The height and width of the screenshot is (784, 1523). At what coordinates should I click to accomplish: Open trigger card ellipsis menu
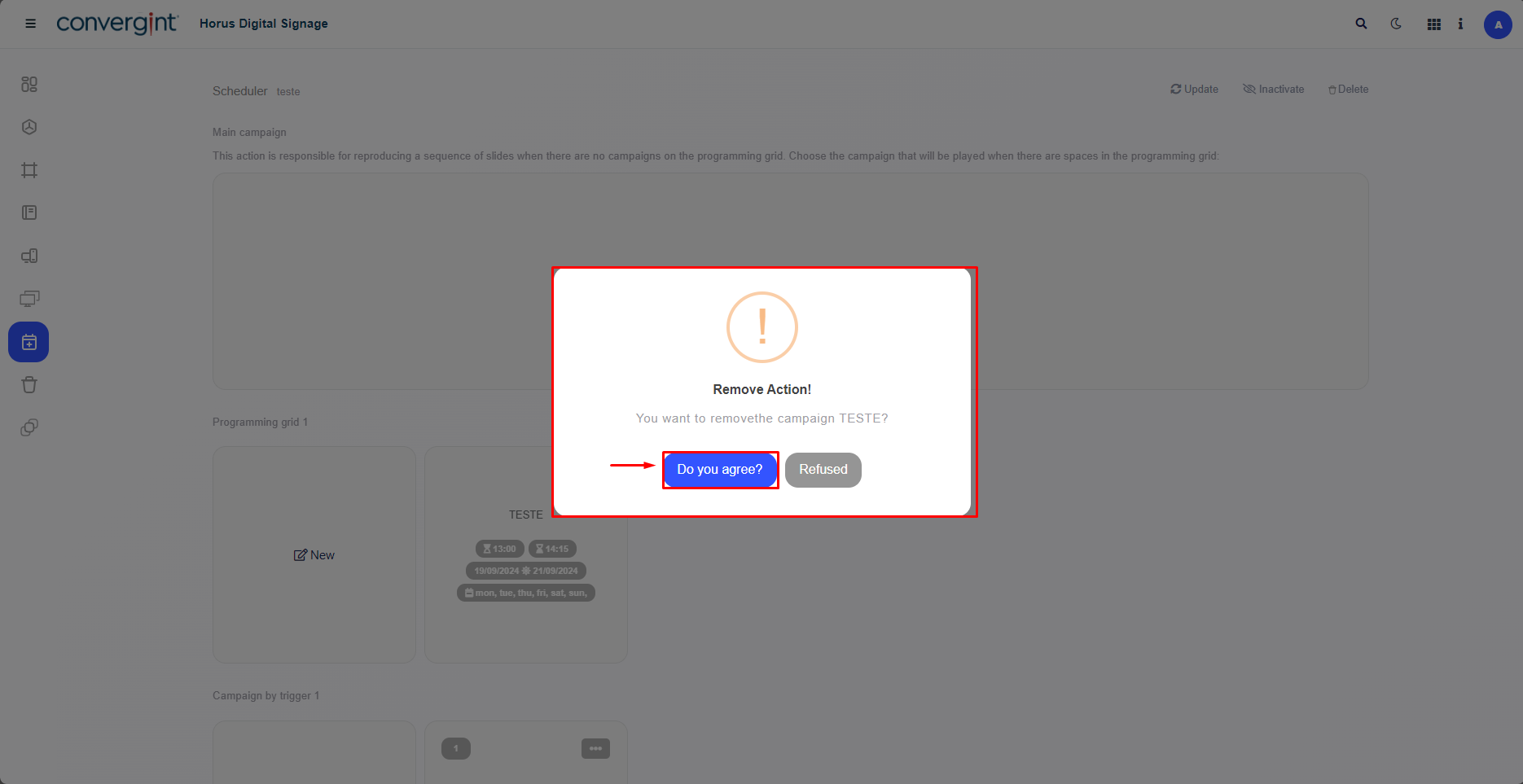click(595, 749)
